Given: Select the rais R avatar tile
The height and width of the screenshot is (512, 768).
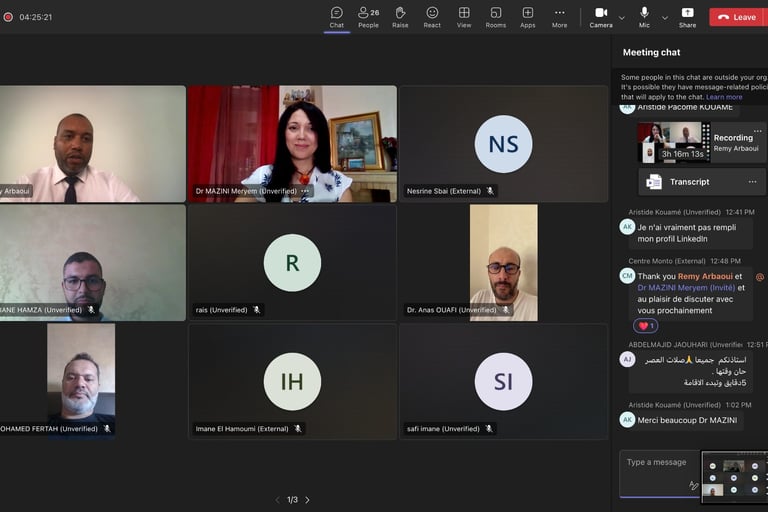Looking at the screenshot, I should tap(292, 263).
